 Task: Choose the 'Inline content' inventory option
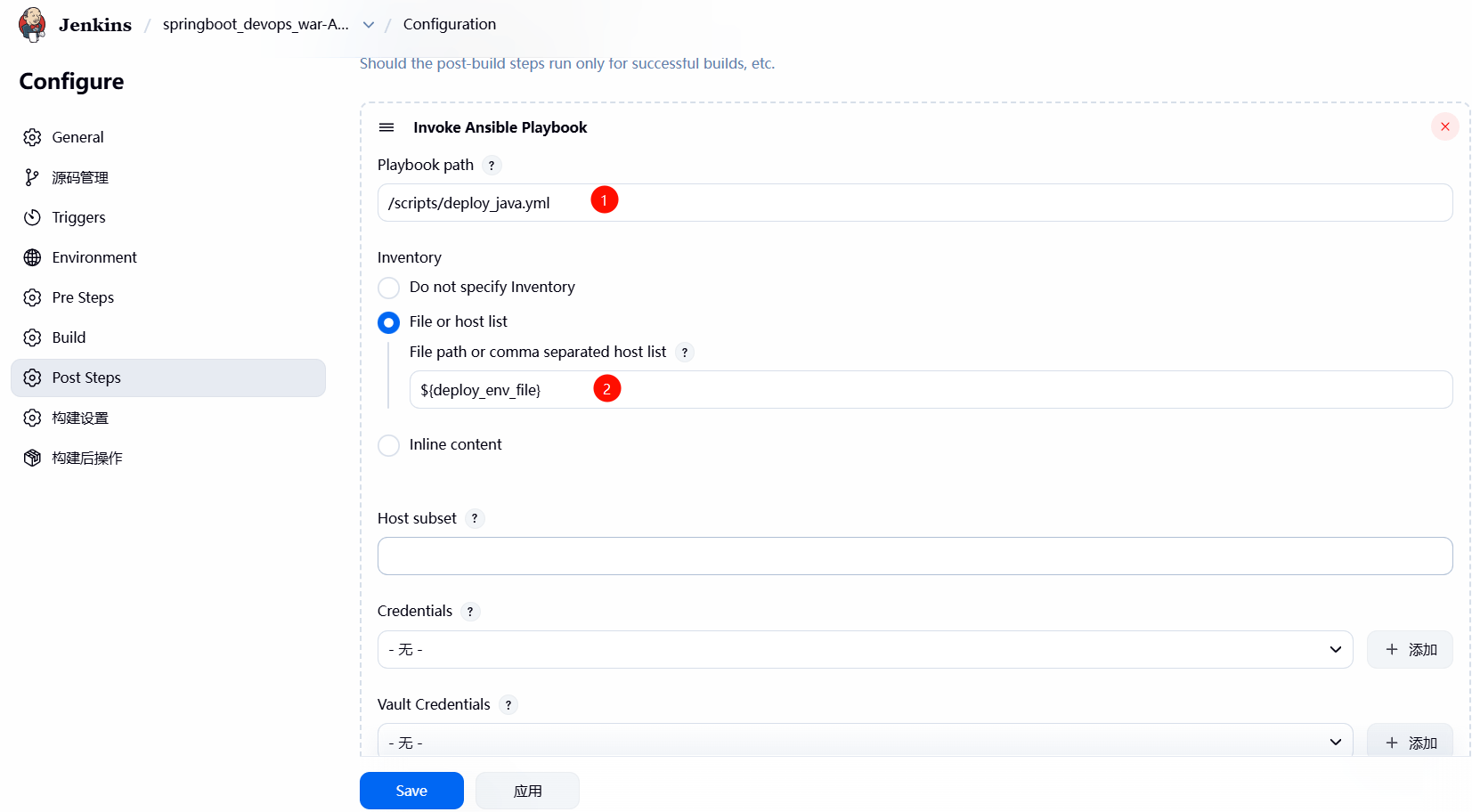pyautogui.click(x=389, y=445)
